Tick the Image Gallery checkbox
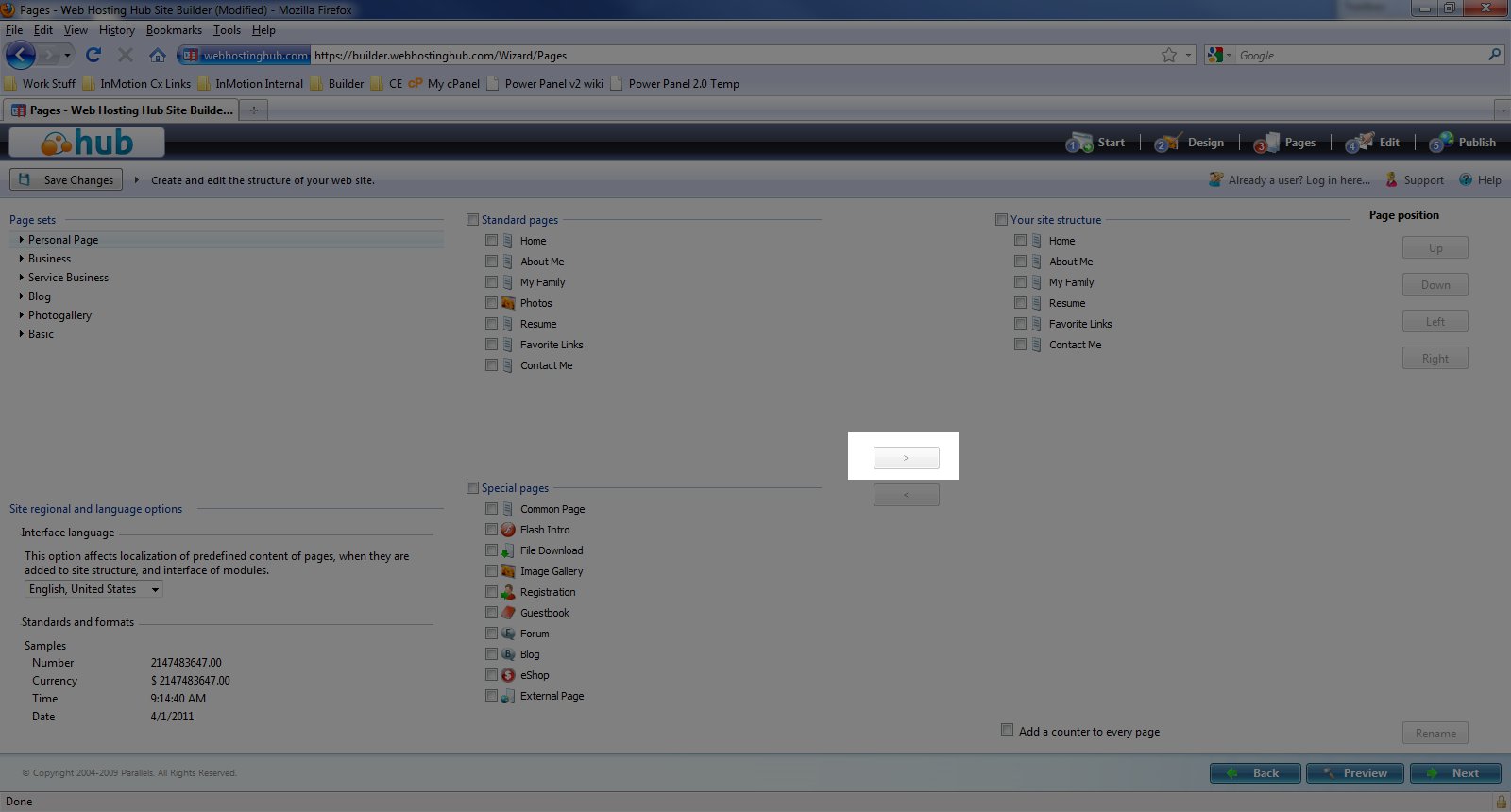This screenshot has width=1511, height=812. tap(491, 571)
